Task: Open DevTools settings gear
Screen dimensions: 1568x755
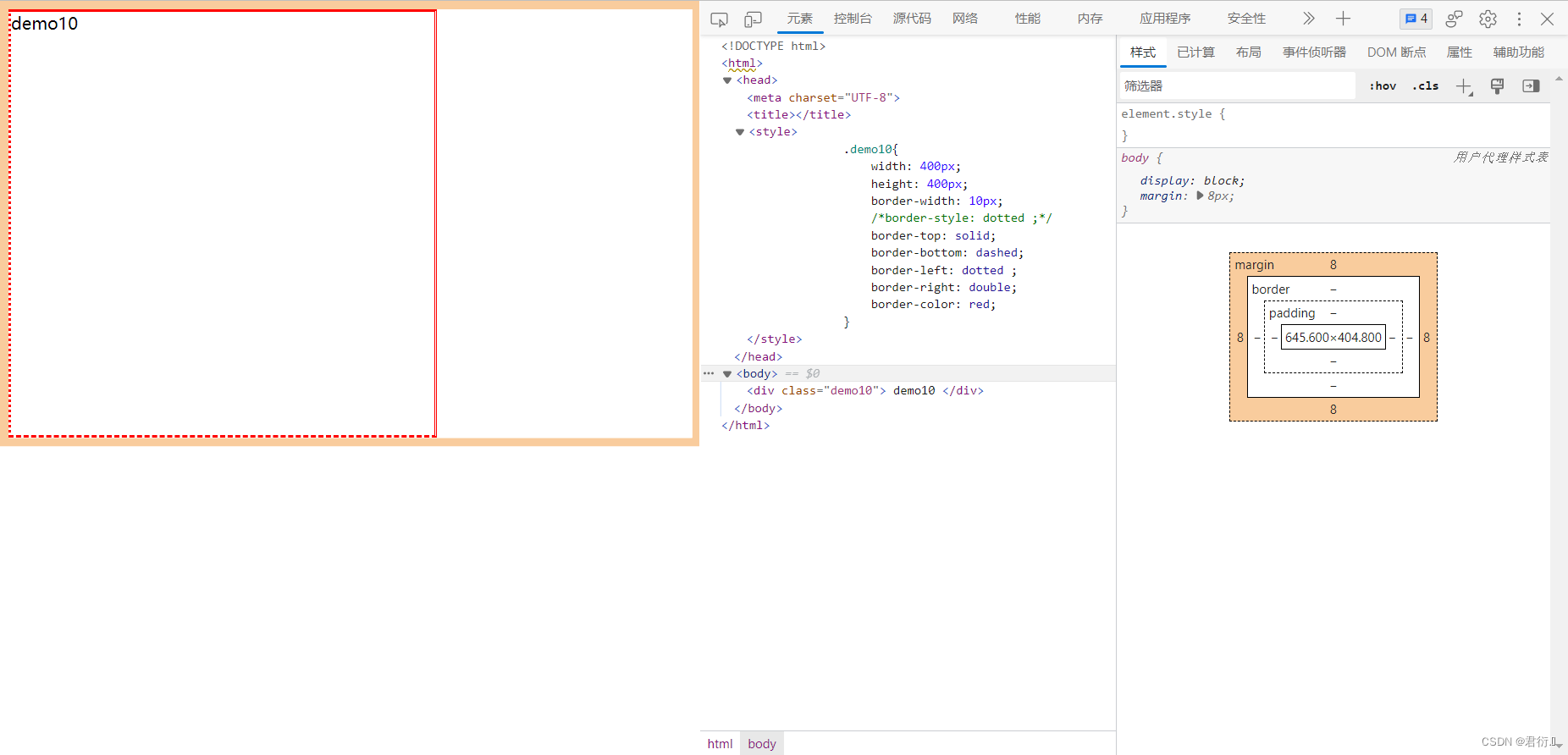Action: point(1488,19)
